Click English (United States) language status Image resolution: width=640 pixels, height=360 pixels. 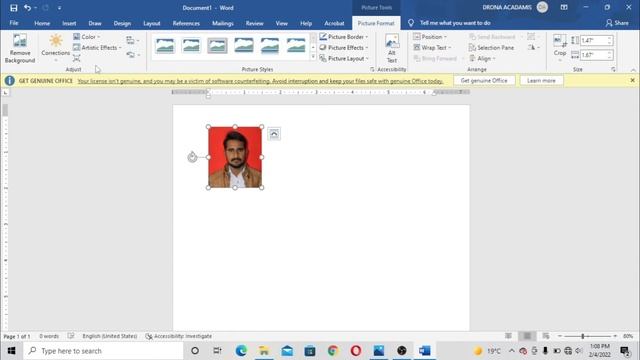(x=109, y=336)
